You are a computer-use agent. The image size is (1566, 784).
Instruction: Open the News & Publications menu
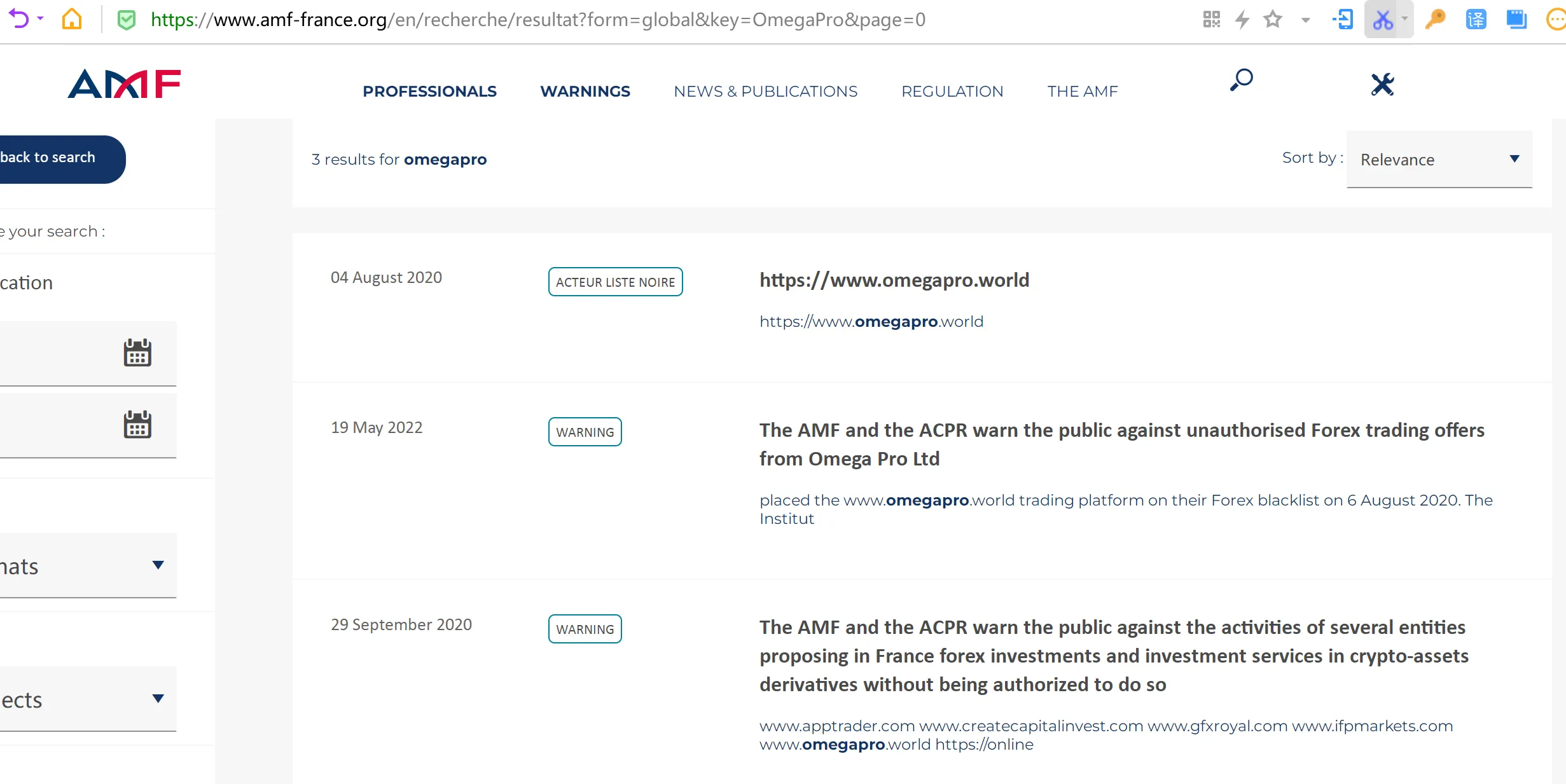coord(766,92)
